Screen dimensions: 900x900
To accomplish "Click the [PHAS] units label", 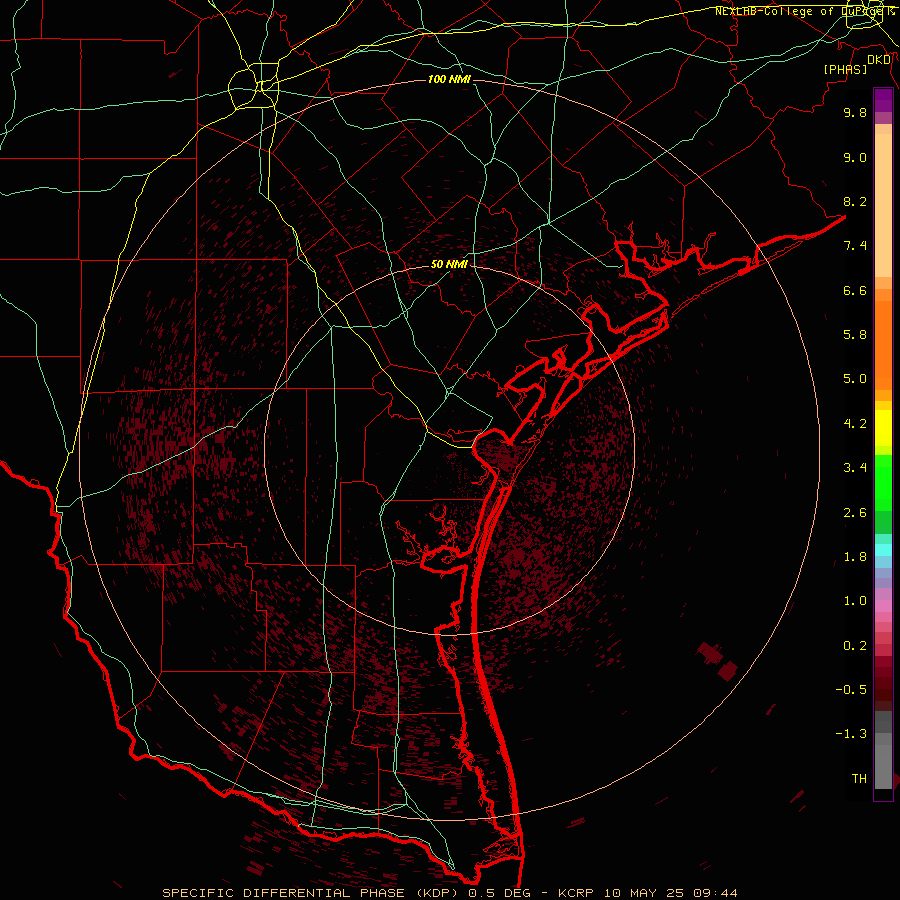I will click(x=845, y=69).
